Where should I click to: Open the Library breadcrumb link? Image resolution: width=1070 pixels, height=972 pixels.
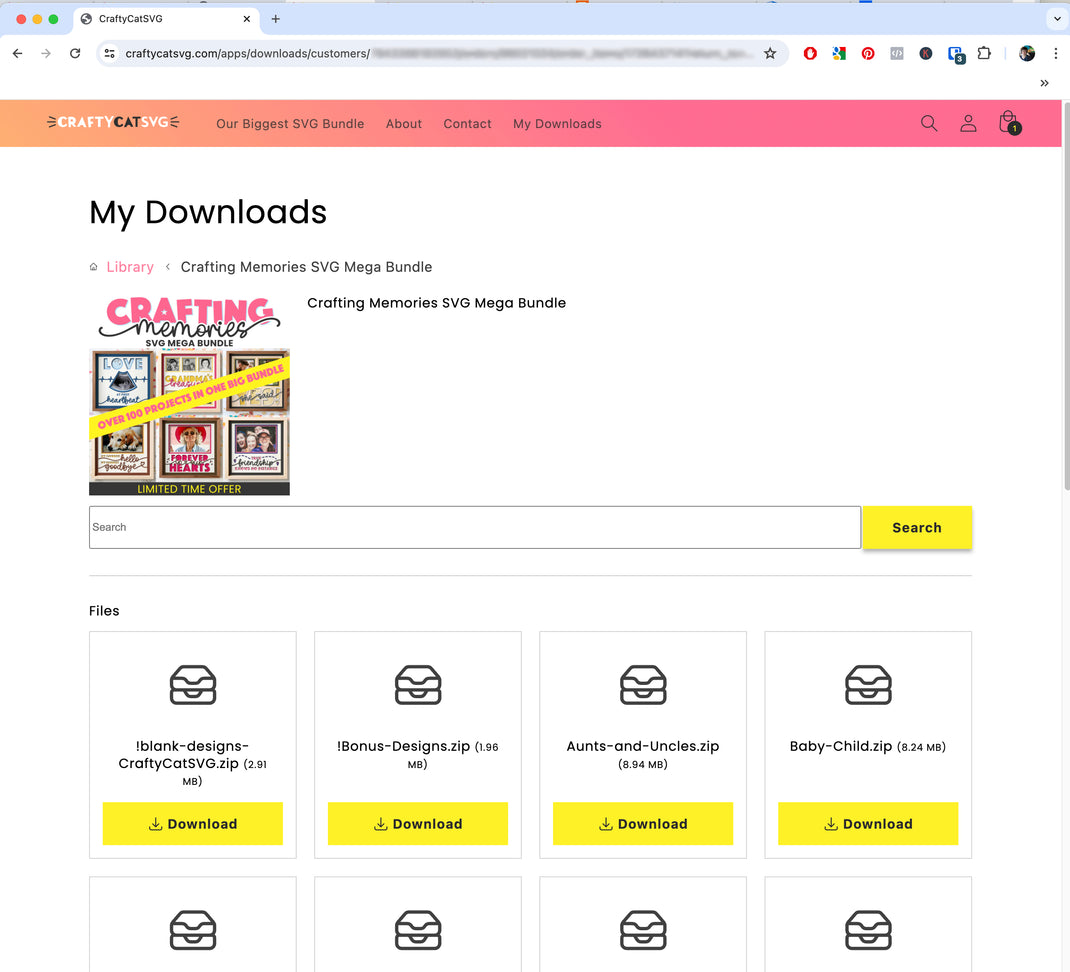click(130, 267)
